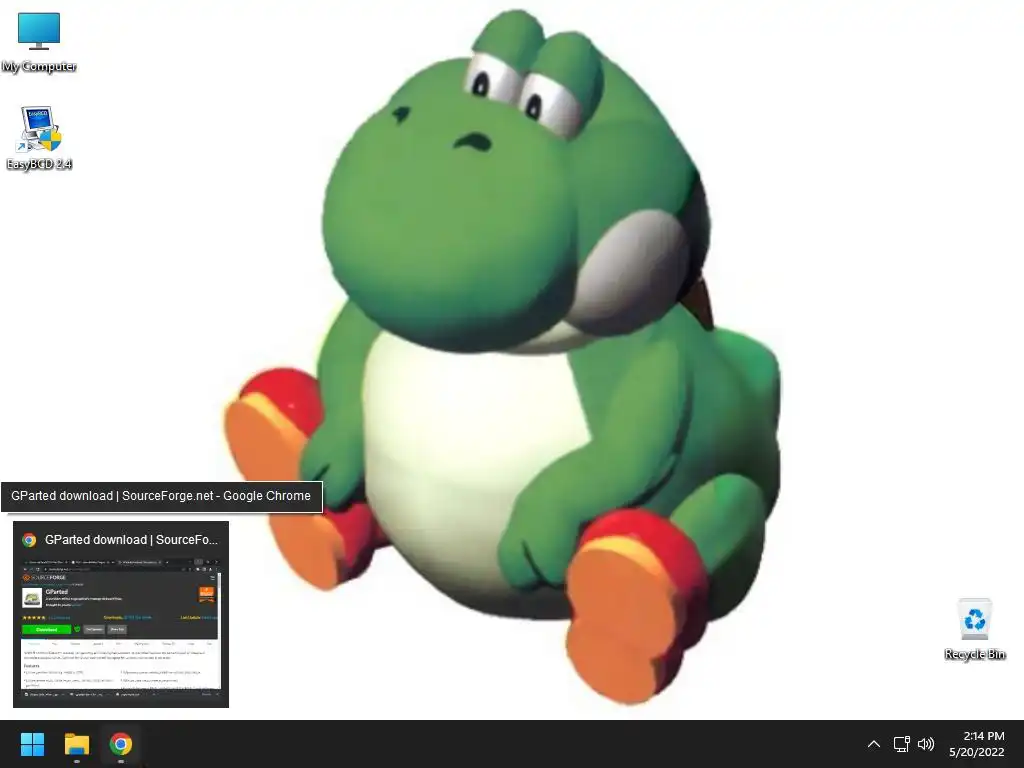The image size is (1024, 768).
Task: Open the volume control tray icon
Action: pos(926,744)
